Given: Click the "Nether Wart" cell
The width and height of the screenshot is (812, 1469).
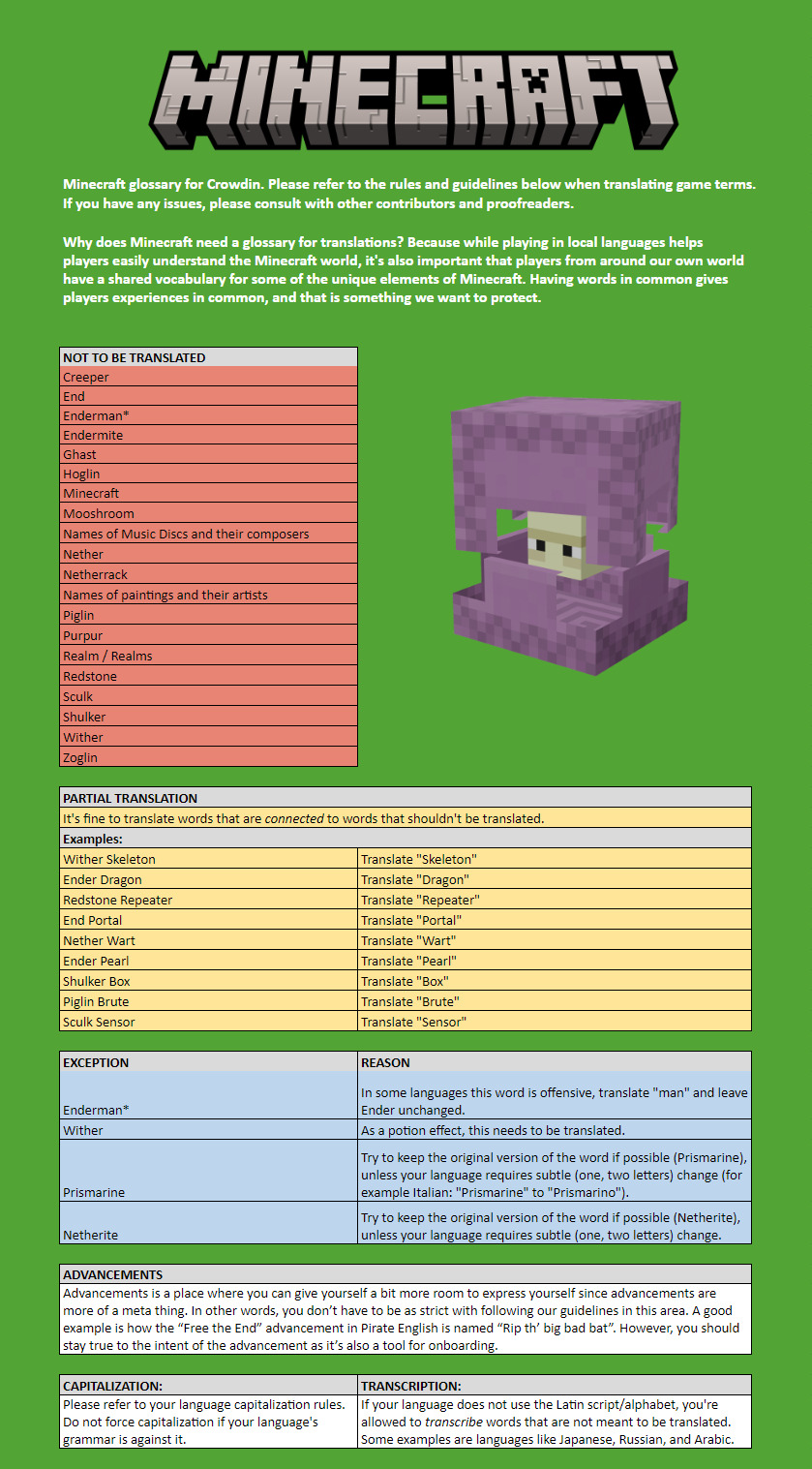Looking at the screenshot, I should coord(209,940).
